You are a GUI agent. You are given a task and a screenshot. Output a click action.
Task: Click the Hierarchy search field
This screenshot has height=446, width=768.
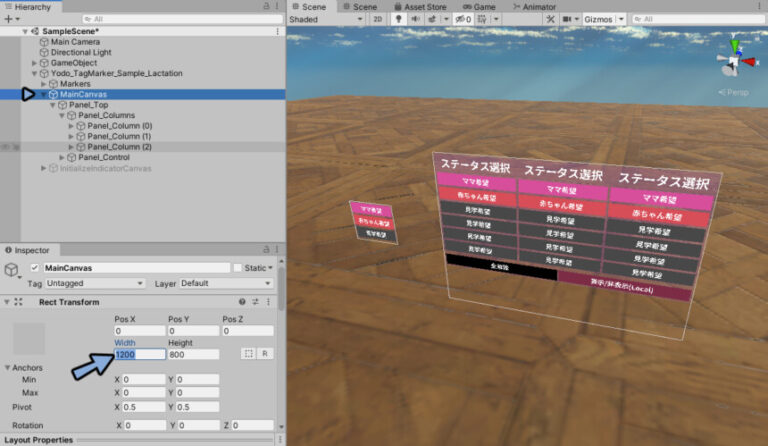(182, 19)
